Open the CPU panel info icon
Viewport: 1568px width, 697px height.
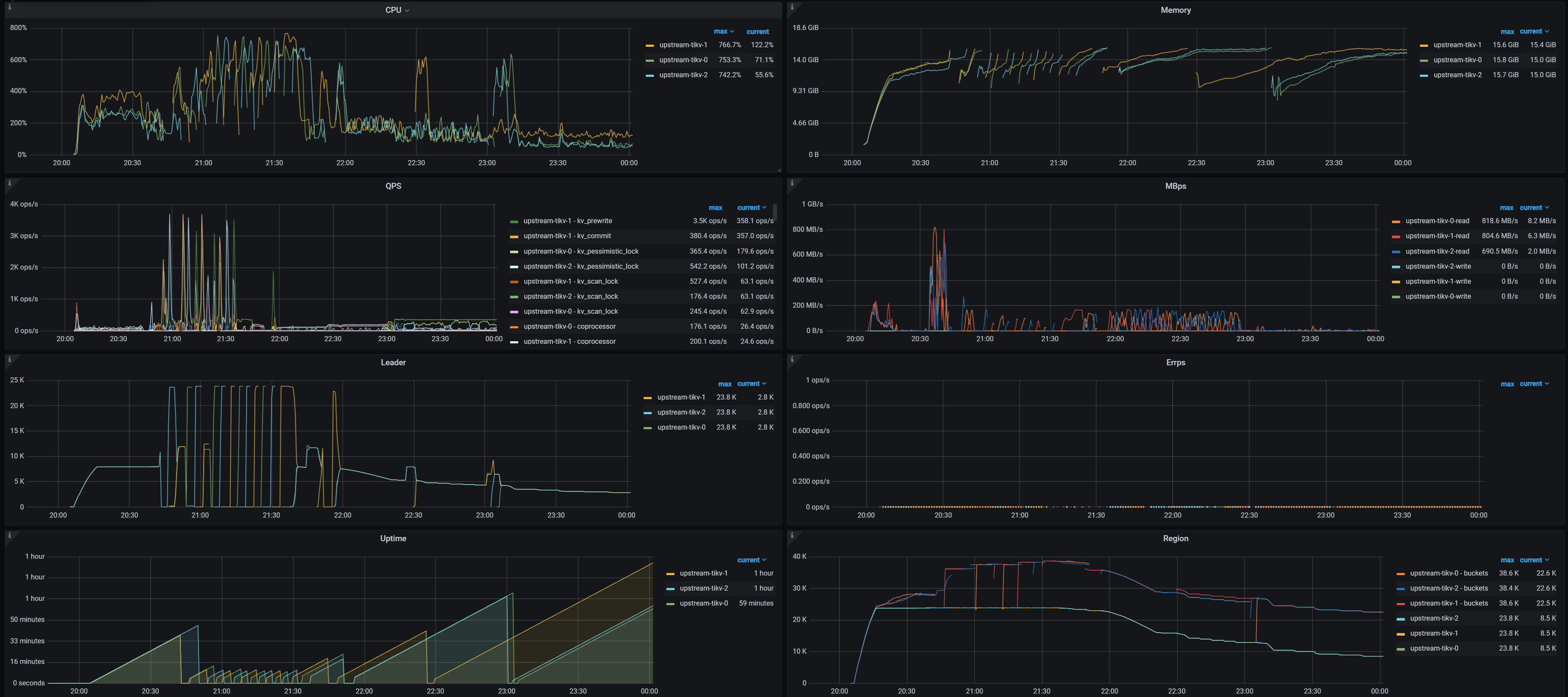point(9,7)
